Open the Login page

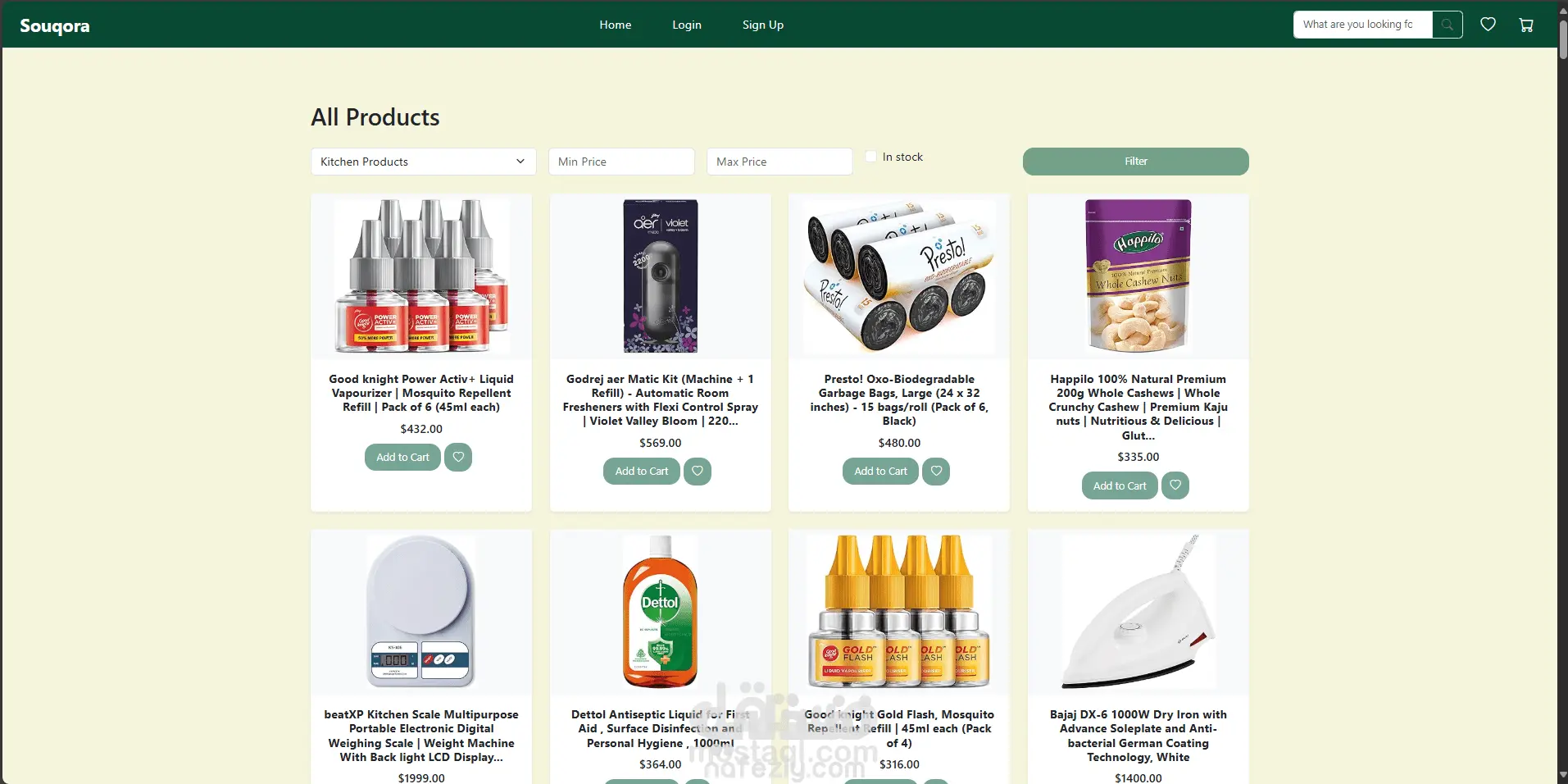pyautogui.click(x=687, y=25)
